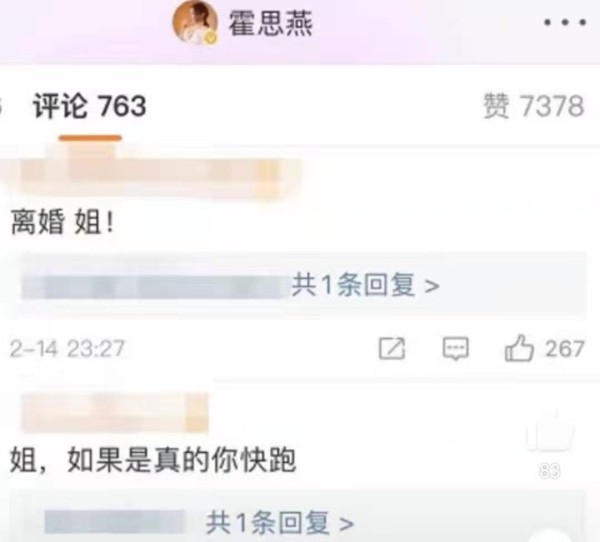600x542 pixels.
Task: Tap the blurred username above the 快跑 comment
Action: pos(115,413)
